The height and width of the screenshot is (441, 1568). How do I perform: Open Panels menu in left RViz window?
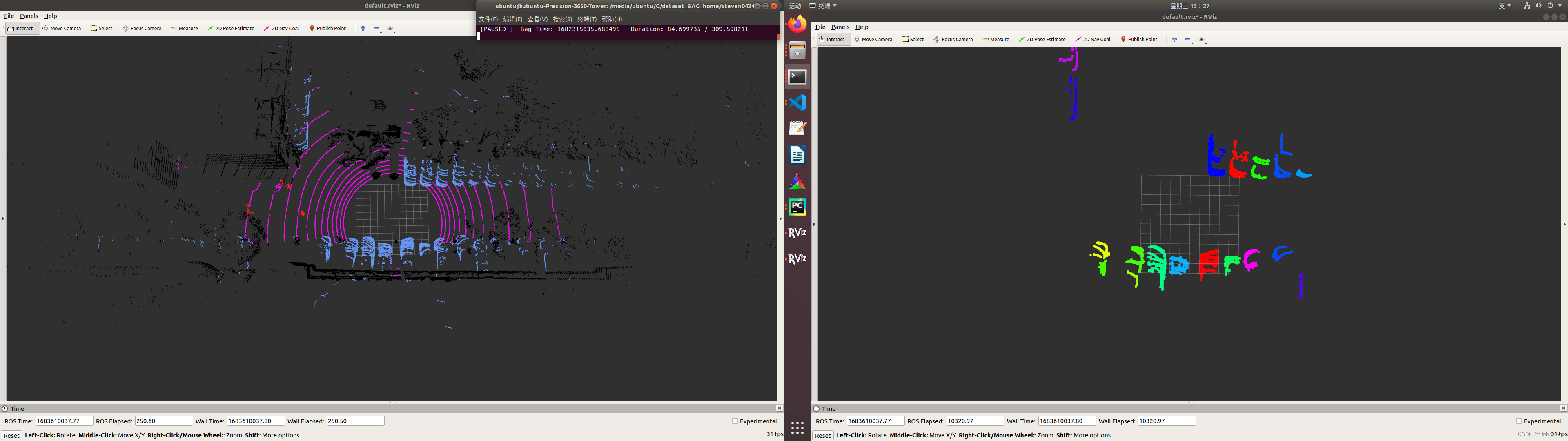click(29, 16)
